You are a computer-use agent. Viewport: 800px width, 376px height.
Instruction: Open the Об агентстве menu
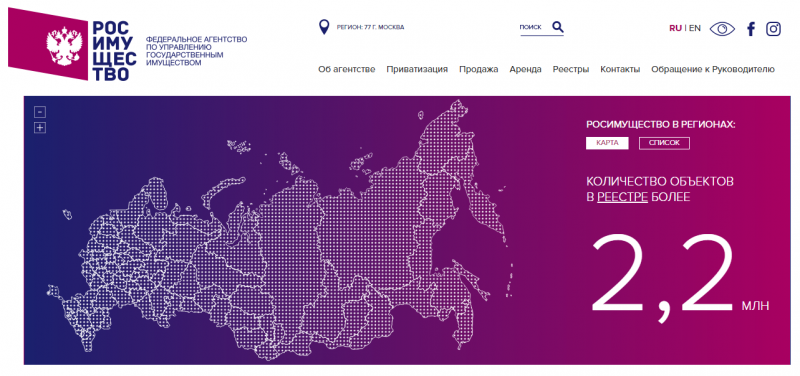click(346, 69)
